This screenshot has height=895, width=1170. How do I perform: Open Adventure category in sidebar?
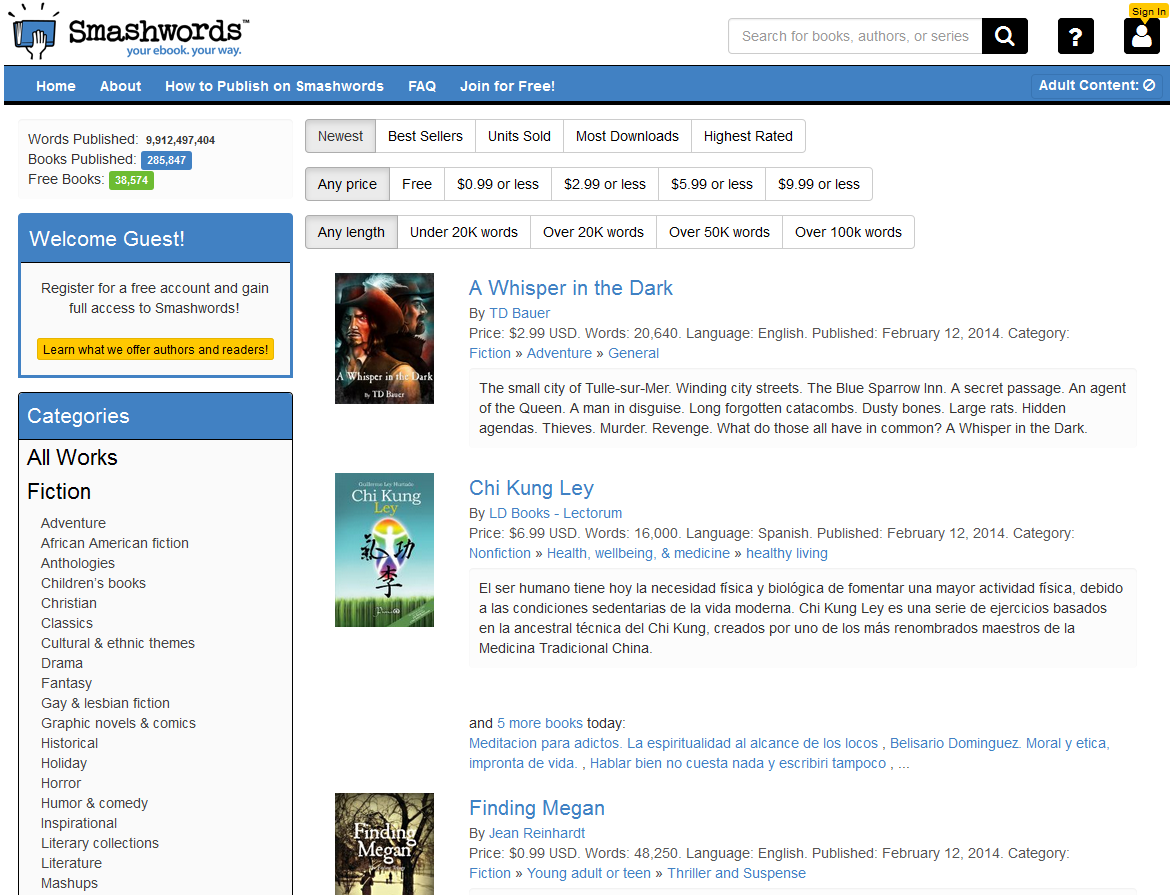tap(73, 523)
